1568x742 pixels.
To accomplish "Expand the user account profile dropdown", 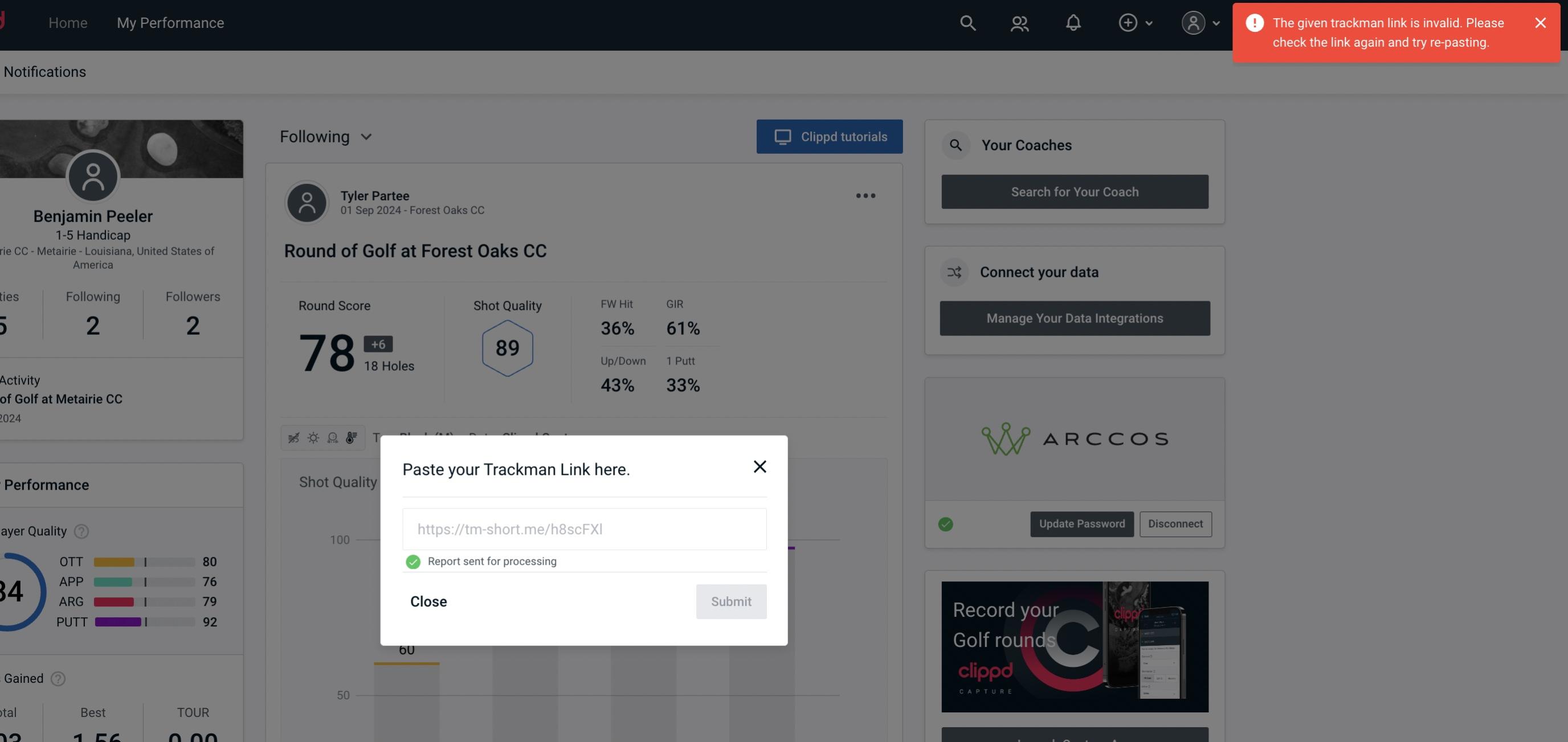I will click(x=1200, y=22).
